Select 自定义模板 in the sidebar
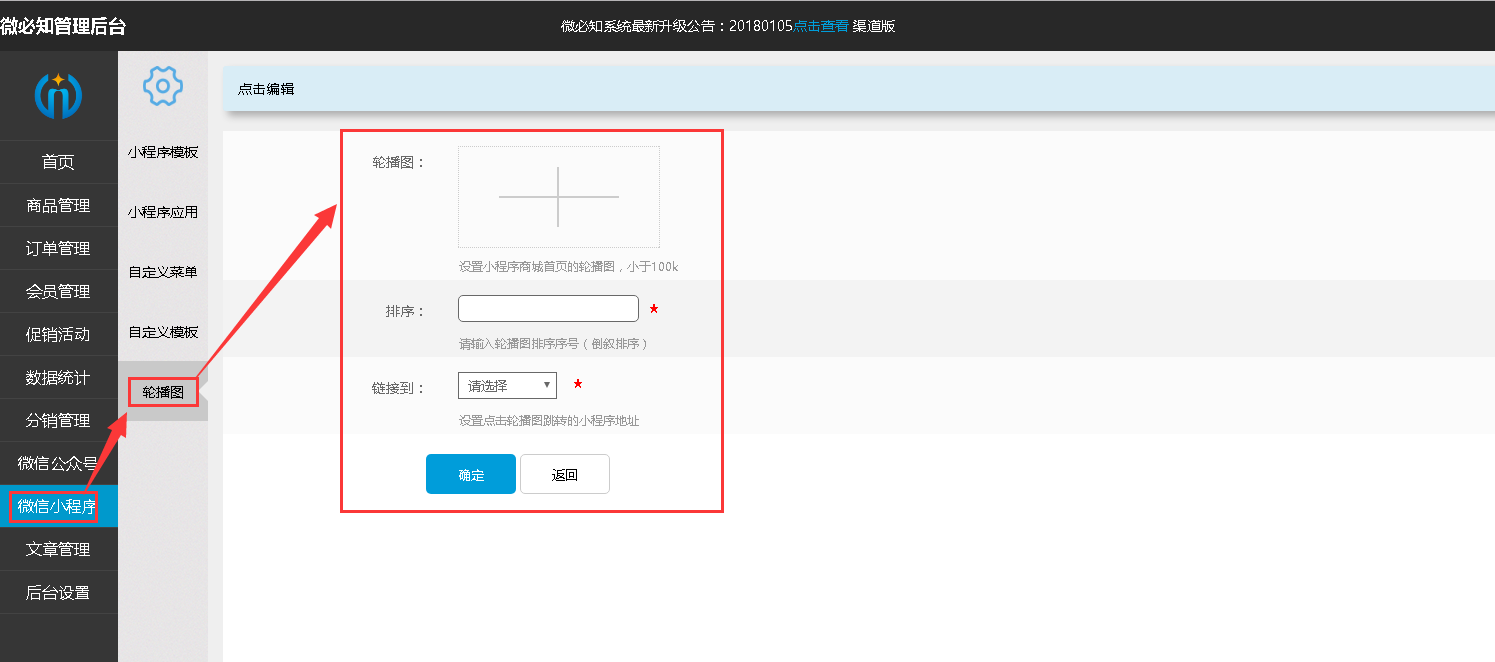Viewport: 1495px width, 662px height. pyautogui.click(x=160, y=331)
